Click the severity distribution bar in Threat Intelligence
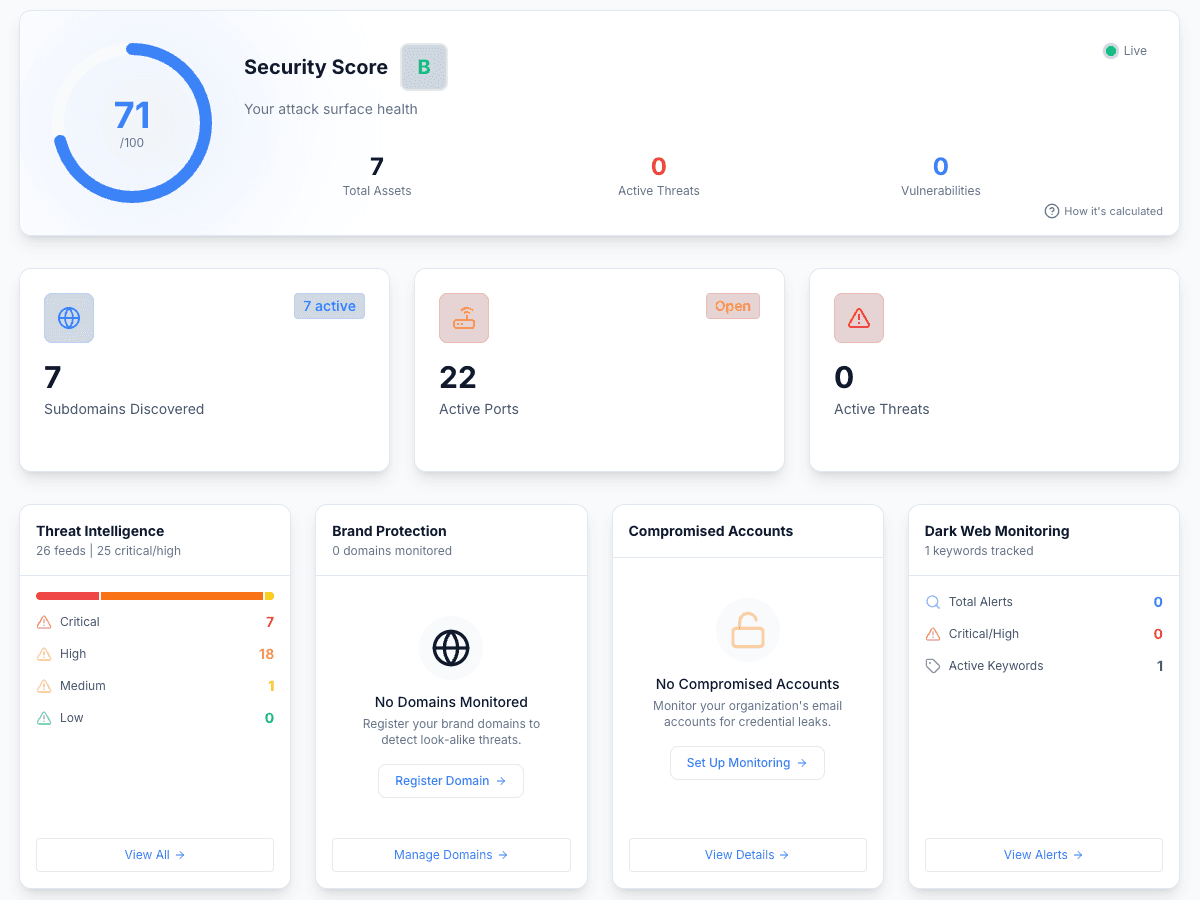 point(155,595)
